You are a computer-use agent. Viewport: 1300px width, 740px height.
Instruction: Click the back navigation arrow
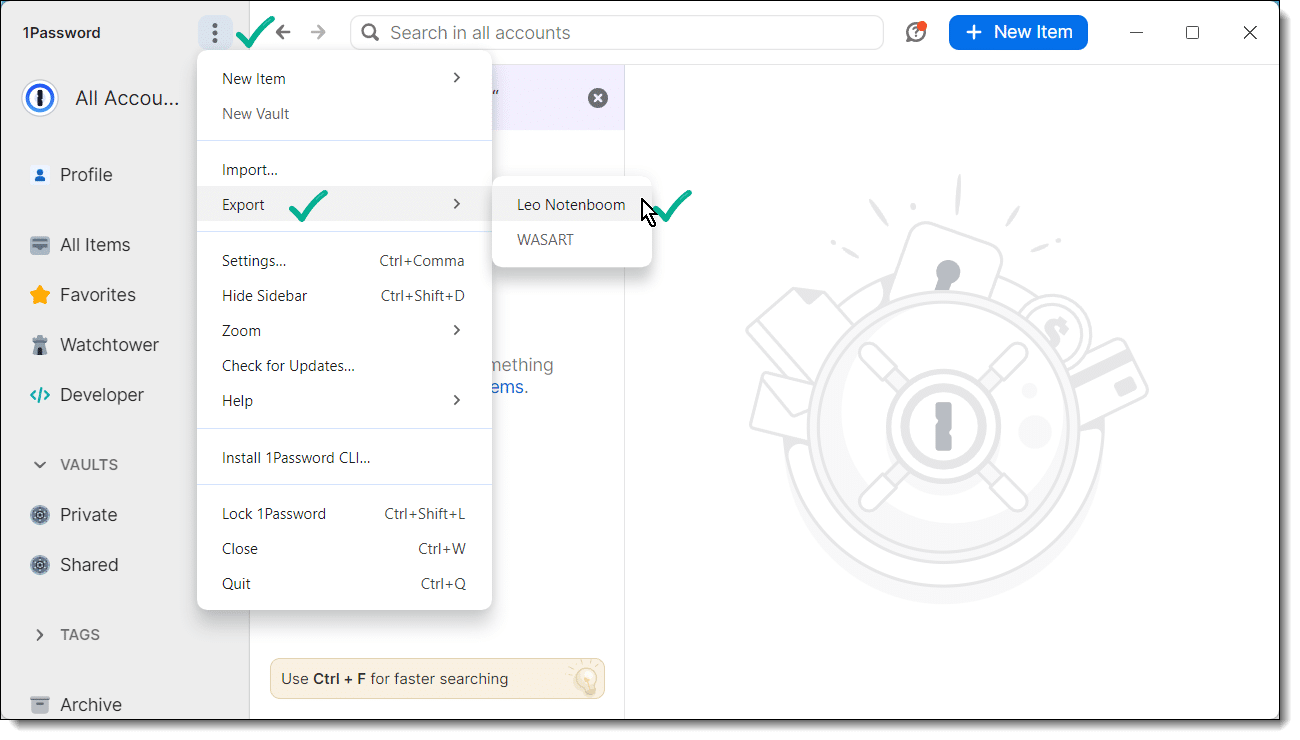(283, 33)
